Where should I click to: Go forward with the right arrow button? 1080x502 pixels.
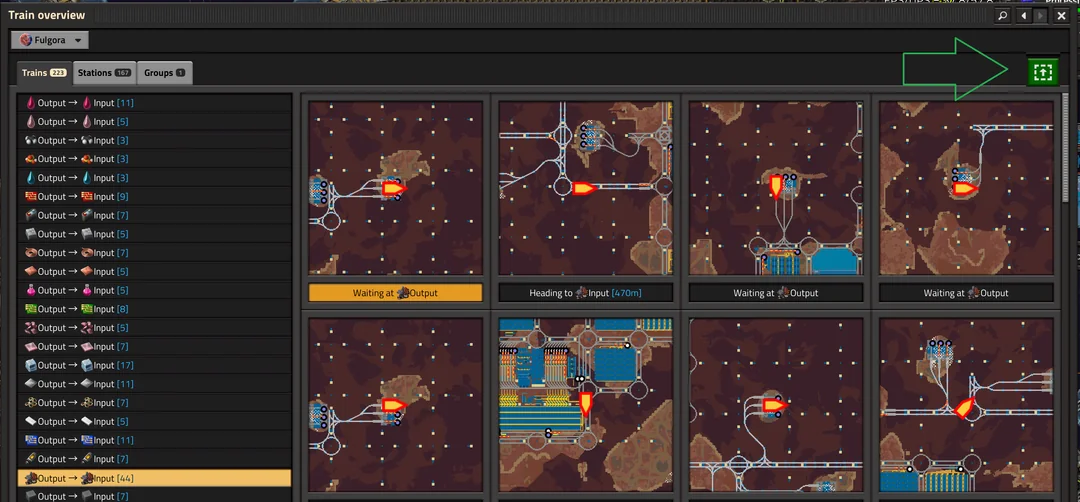coord(1040,15)
